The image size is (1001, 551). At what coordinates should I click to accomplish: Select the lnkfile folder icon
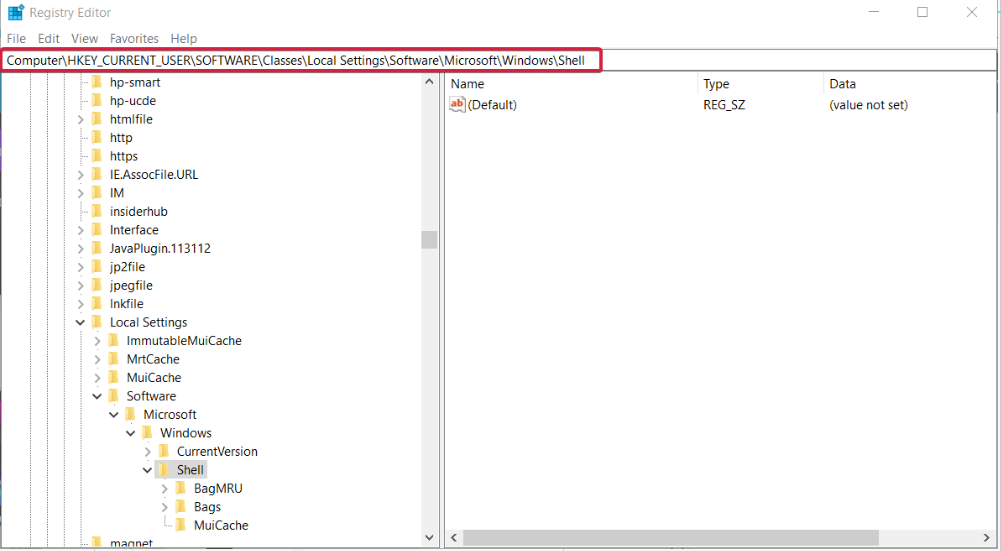click(x=97, y=304)
